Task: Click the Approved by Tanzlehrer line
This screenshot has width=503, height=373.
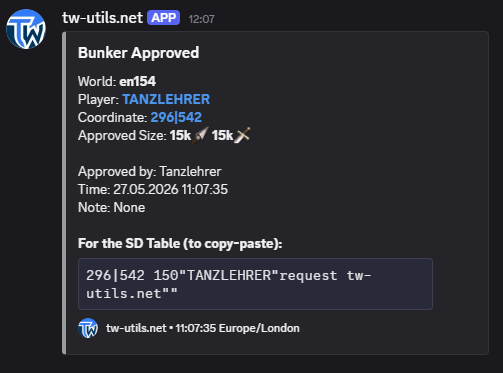Action: click(x=149, y=172)
